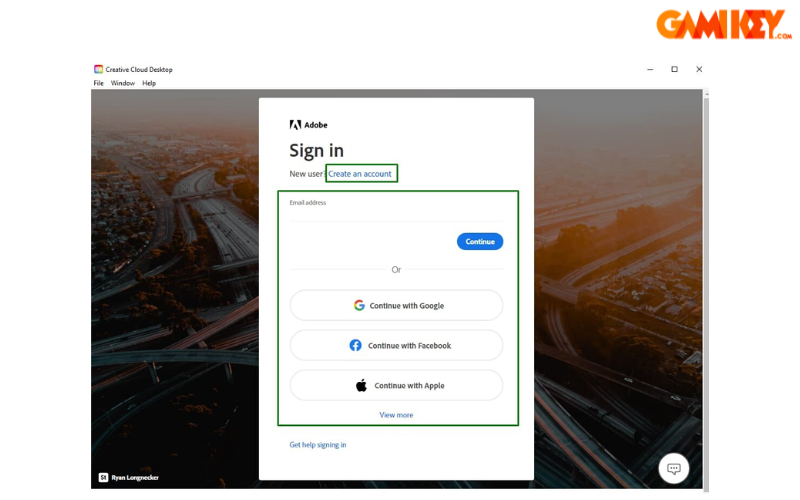Click the Creative Cloud app icon in title bar

click(98, 69)
